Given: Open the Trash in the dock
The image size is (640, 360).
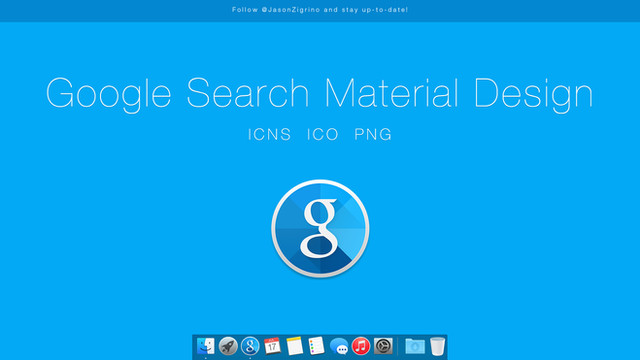Looking at the screenshot, I should 438,346.
